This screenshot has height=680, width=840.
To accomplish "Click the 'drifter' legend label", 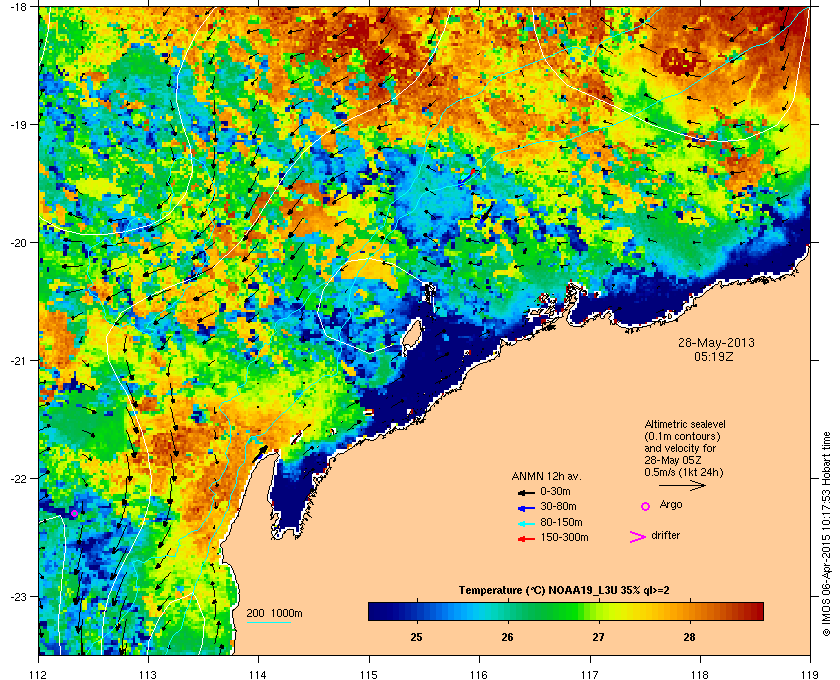I will click(x=665, y=535).
